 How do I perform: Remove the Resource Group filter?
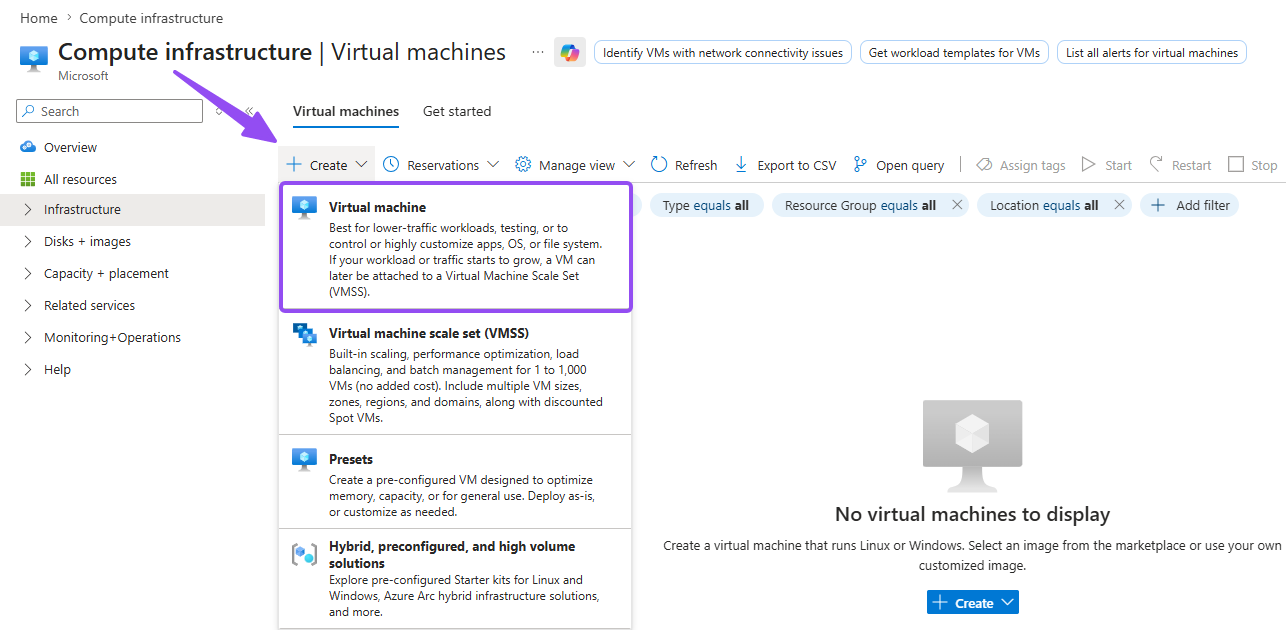point(957,205)
